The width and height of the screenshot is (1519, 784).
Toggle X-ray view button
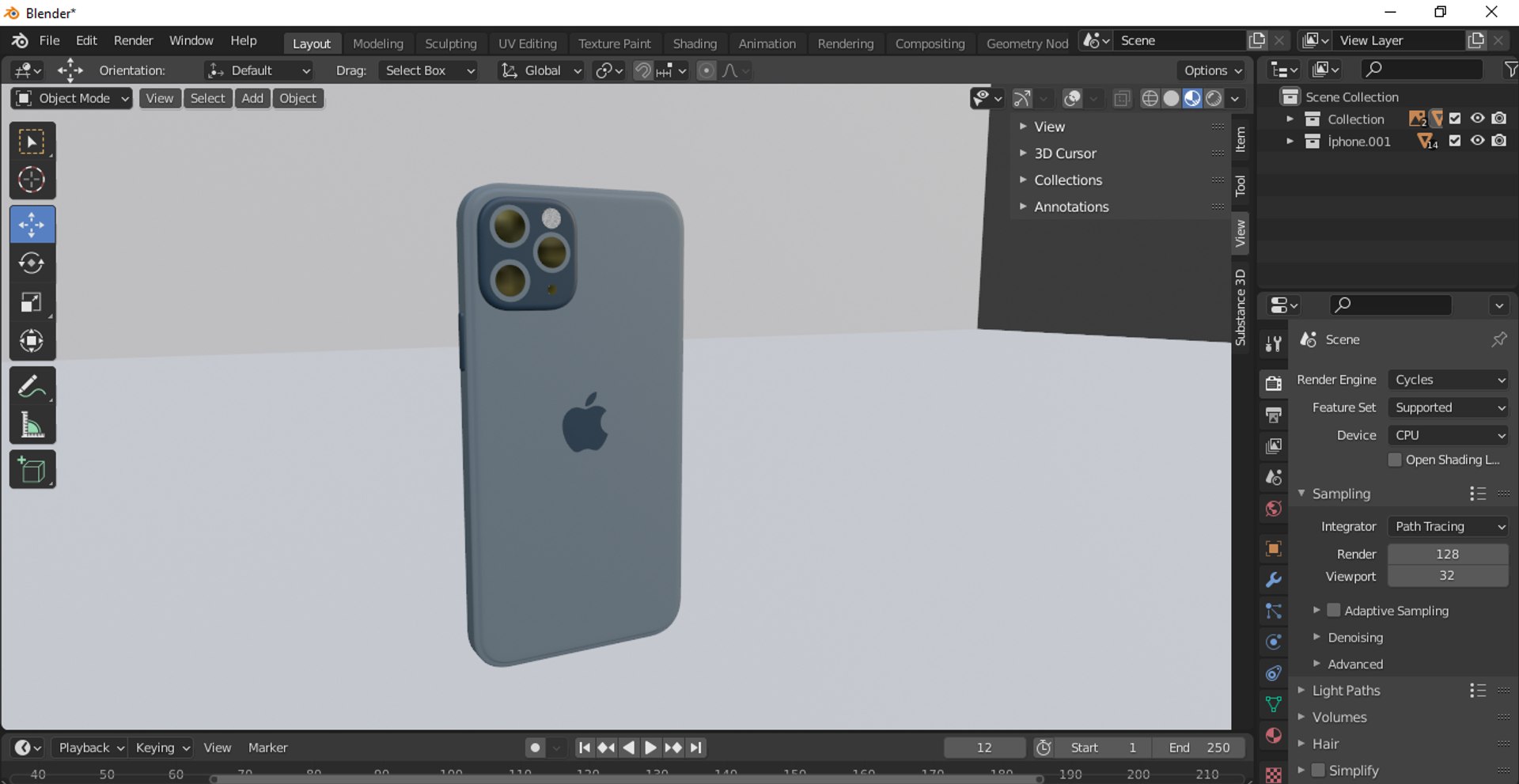(1121, 98)
